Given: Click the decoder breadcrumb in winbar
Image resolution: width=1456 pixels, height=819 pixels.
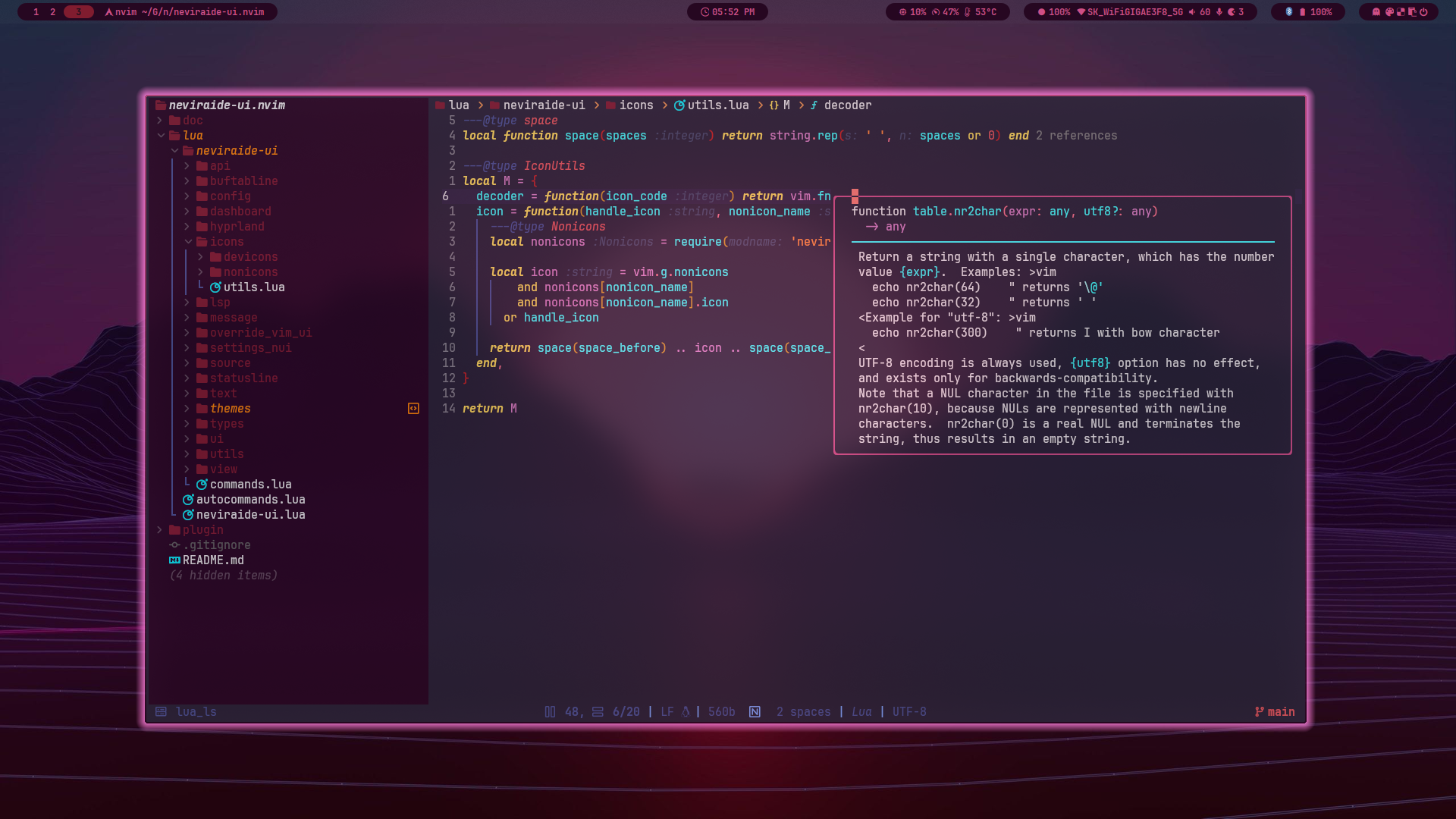Looking at the screenshot, I should pos(847,105).
